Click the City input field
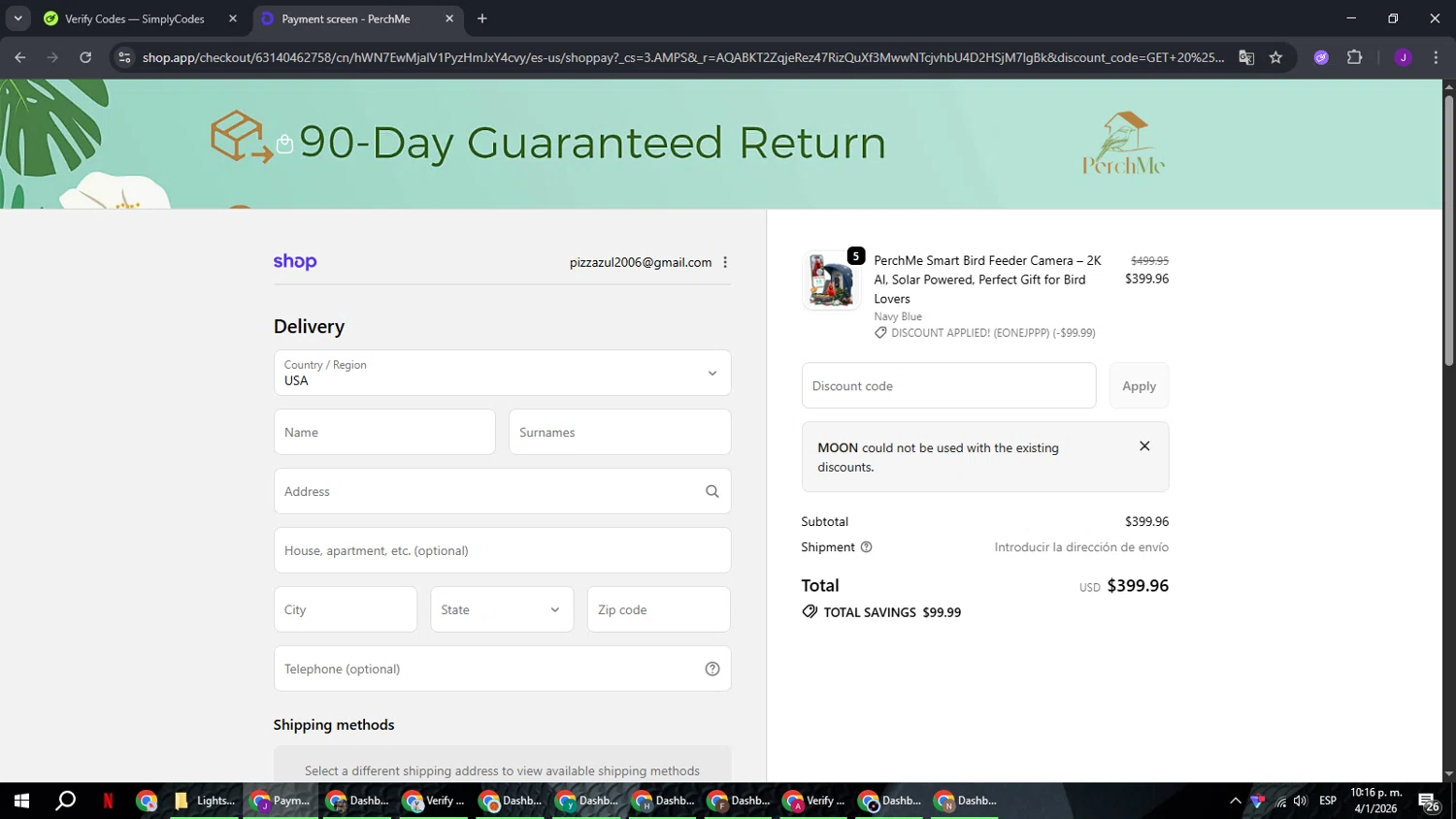The height and width of the screenshot is (819, 1456). pyautogui.click(x=346, y=609)
